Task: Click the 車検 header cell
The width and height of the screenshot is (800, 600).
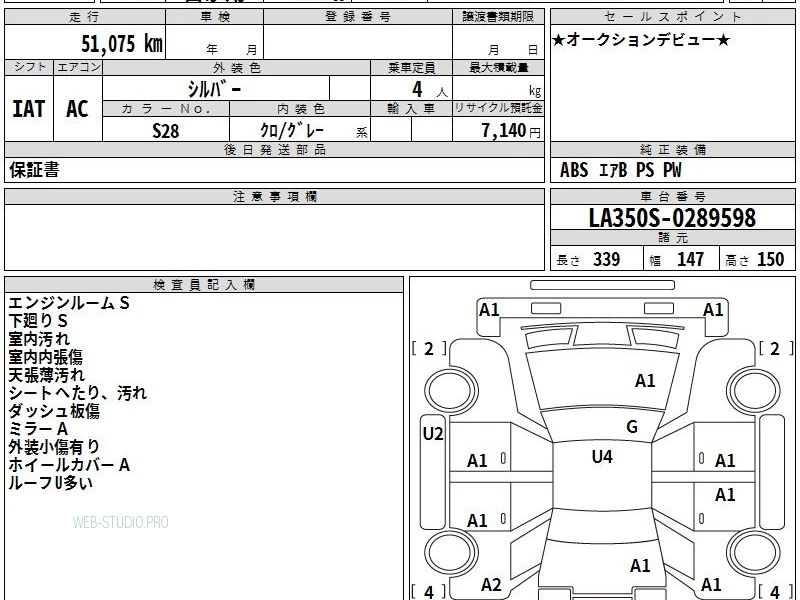Action: tap(215, 17)
